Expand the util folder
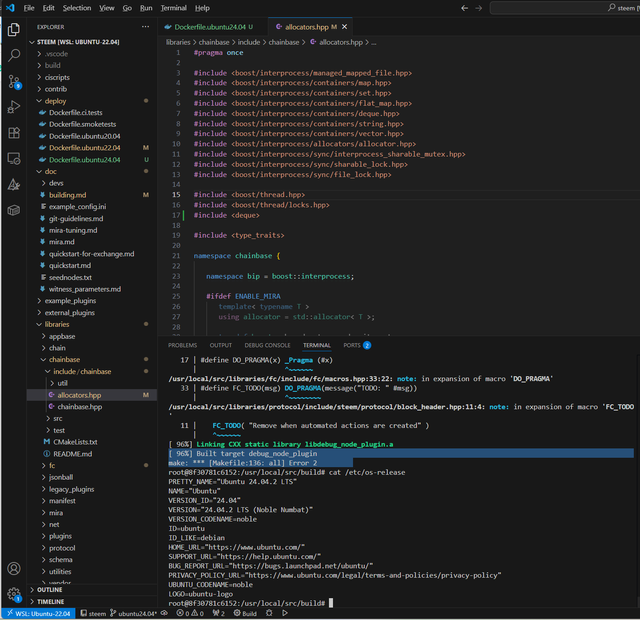Image resolution: width=640 pixels, height=620 pixels. tap(62, 383)
